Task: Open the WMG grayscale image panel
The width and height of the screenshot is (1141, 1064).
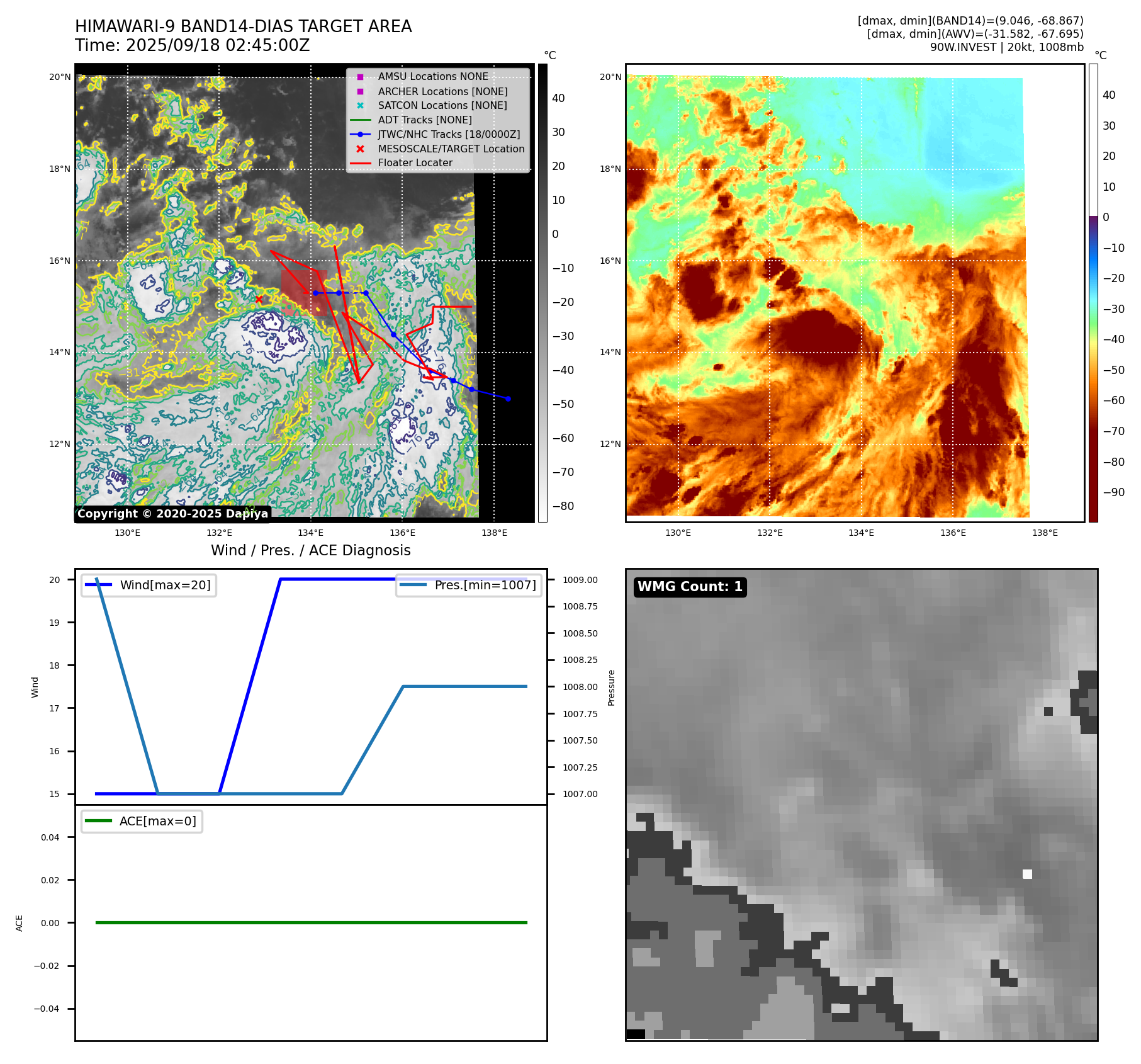Action: 862,805
